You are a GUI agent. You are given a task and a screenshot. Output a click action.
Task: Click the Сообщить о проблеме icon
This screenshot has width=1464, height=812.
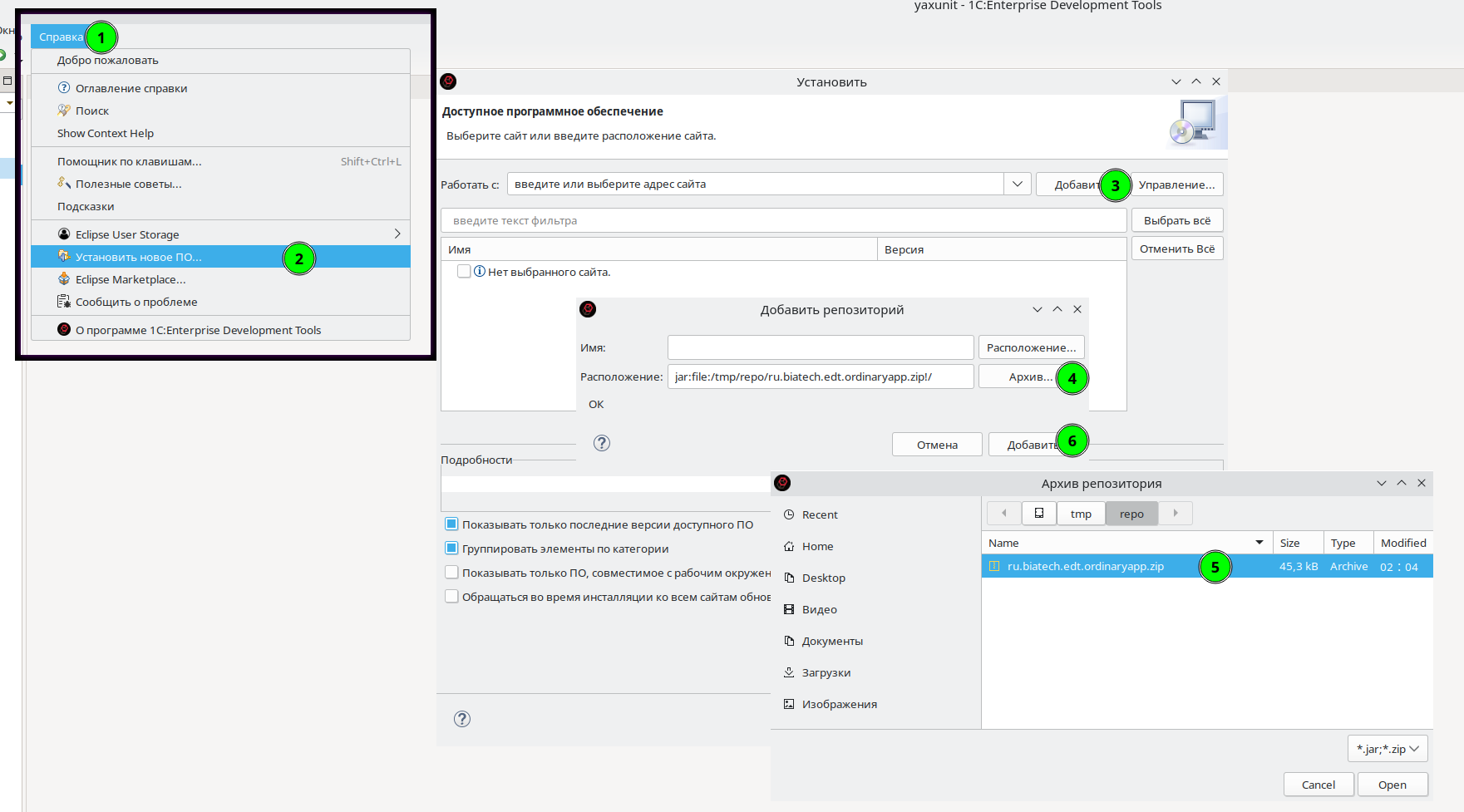click(64, 301)
